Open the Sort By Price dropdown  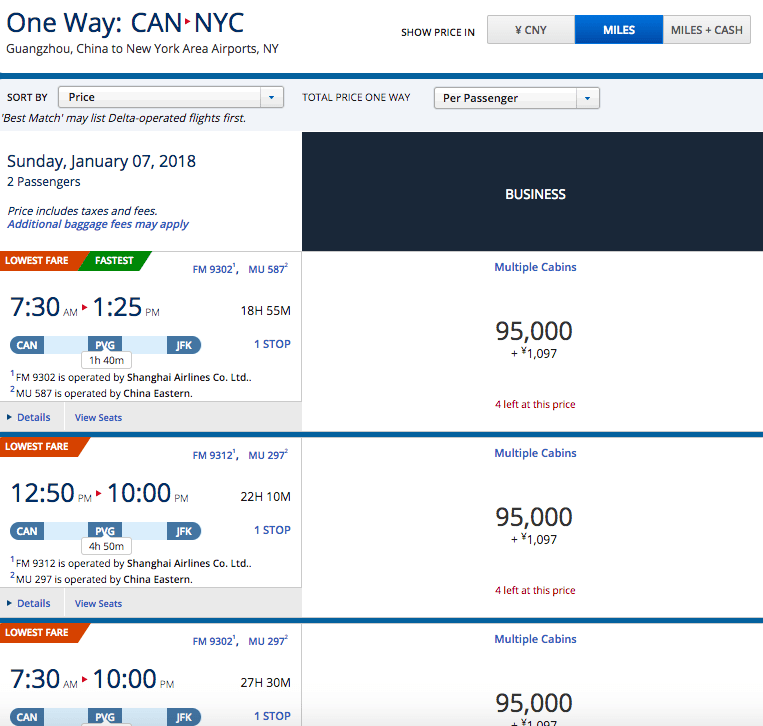tap(171, 97)
